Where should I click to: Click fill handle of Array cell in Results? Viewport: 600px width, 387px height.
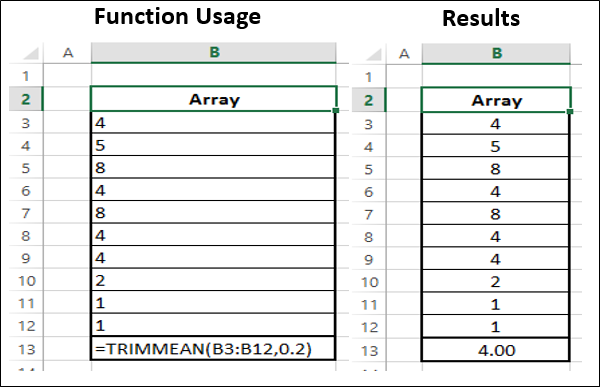(x=570, y=111)
